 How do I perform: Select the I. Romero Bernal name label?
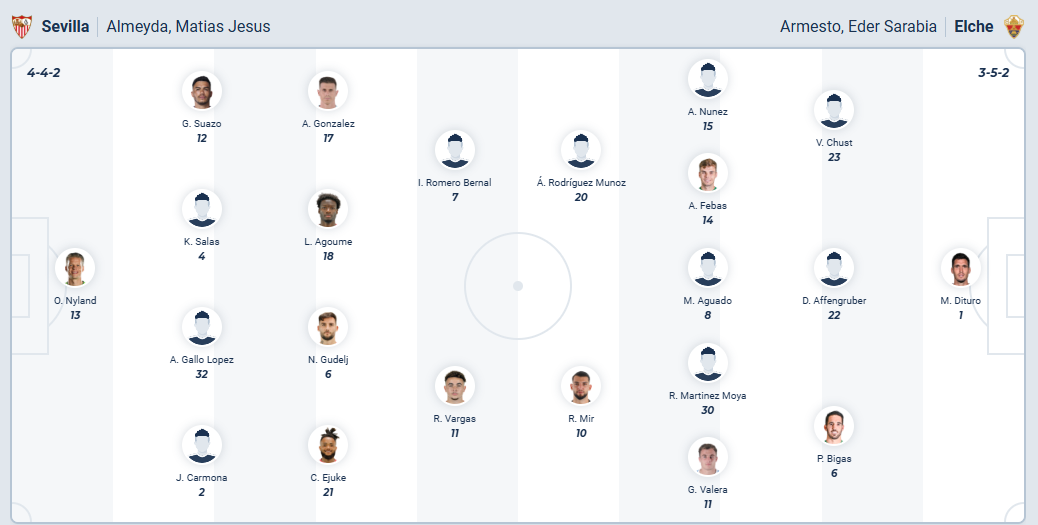point(454,183)
